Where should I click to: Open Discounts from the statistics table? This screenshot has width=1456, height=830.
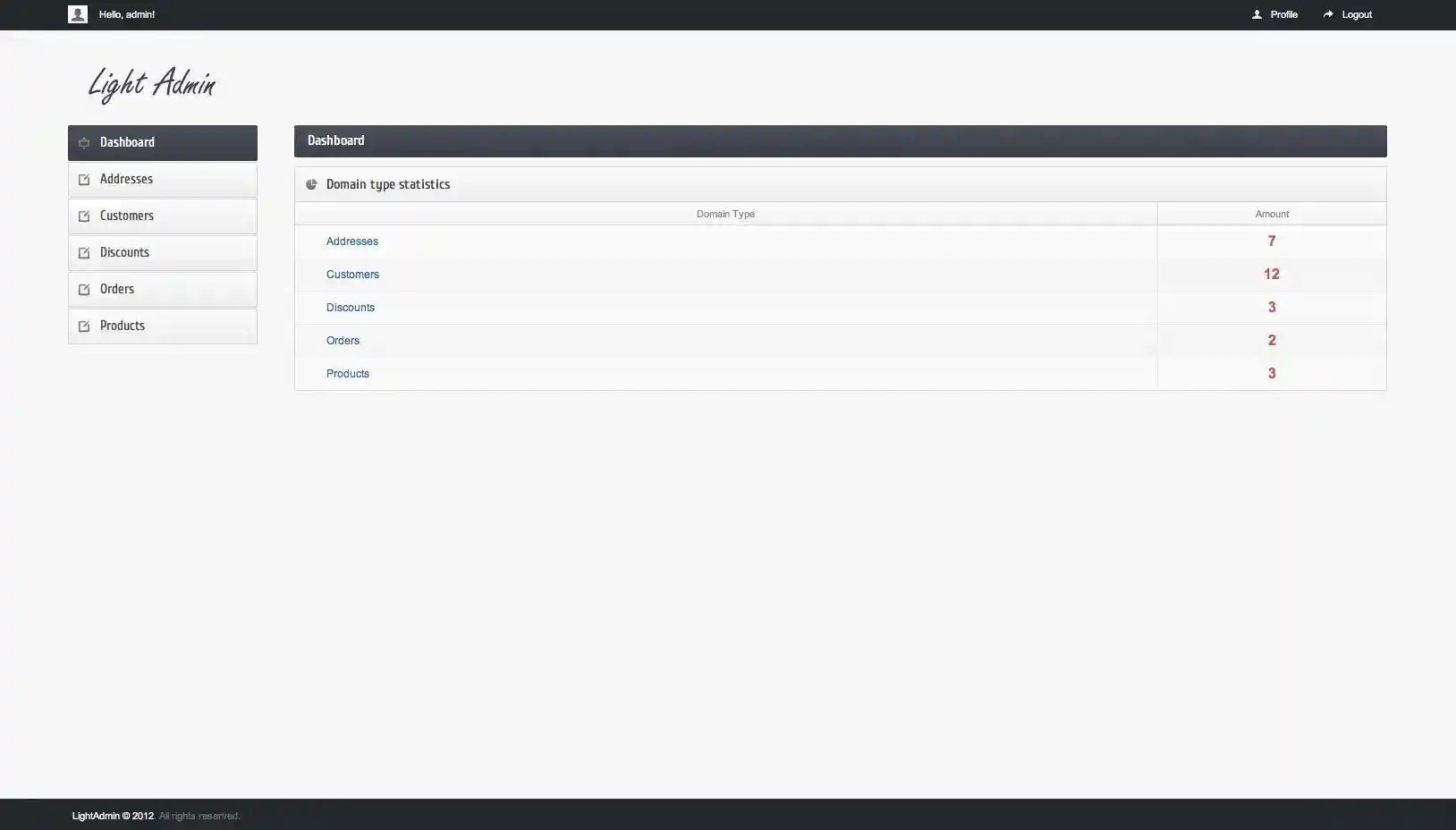(x=351, y=308)
